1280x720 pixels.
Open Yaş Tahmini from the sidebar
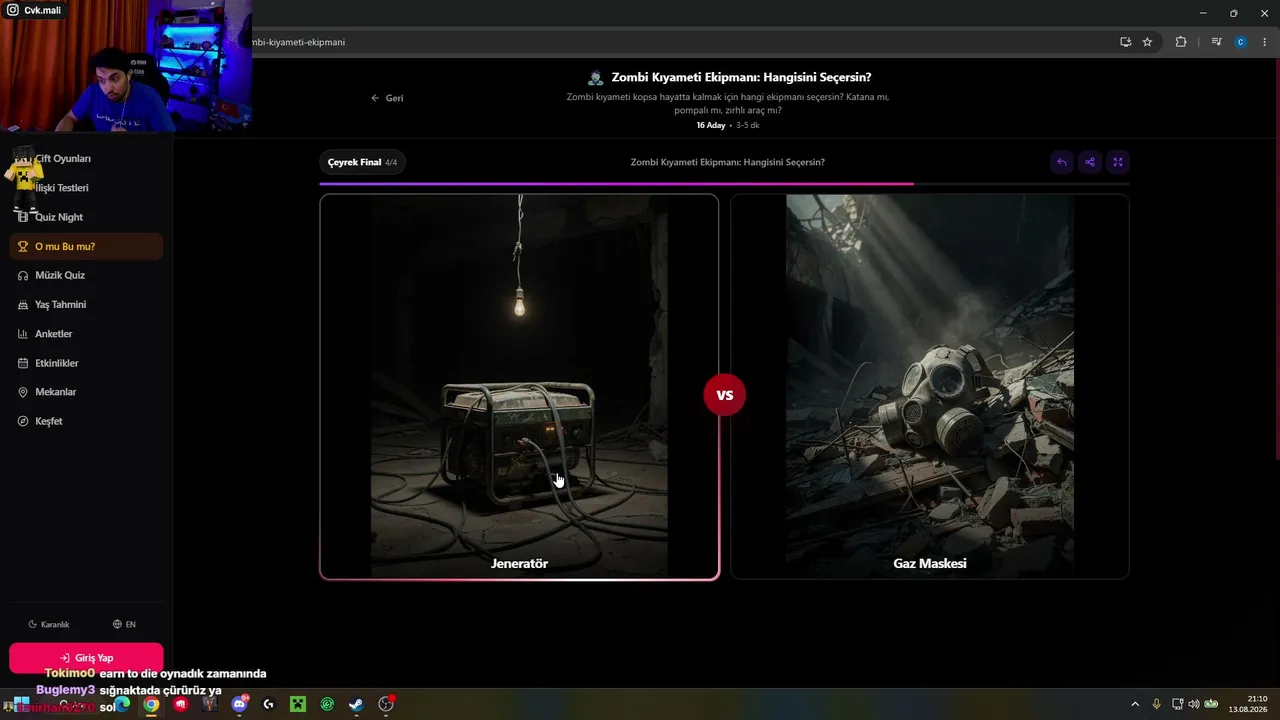click(85, 304)
